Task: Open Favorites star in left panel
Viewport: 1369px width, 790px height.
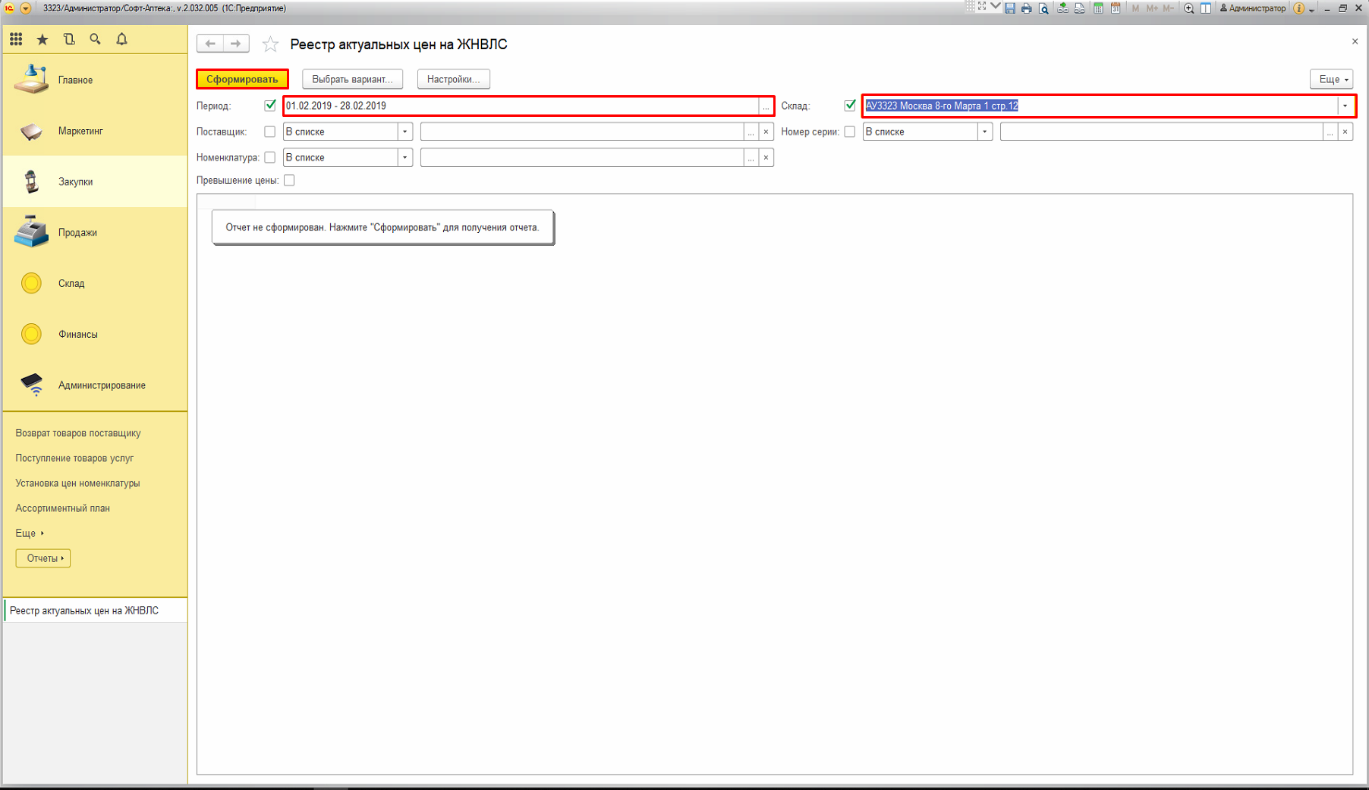Action: click(42, 40)
